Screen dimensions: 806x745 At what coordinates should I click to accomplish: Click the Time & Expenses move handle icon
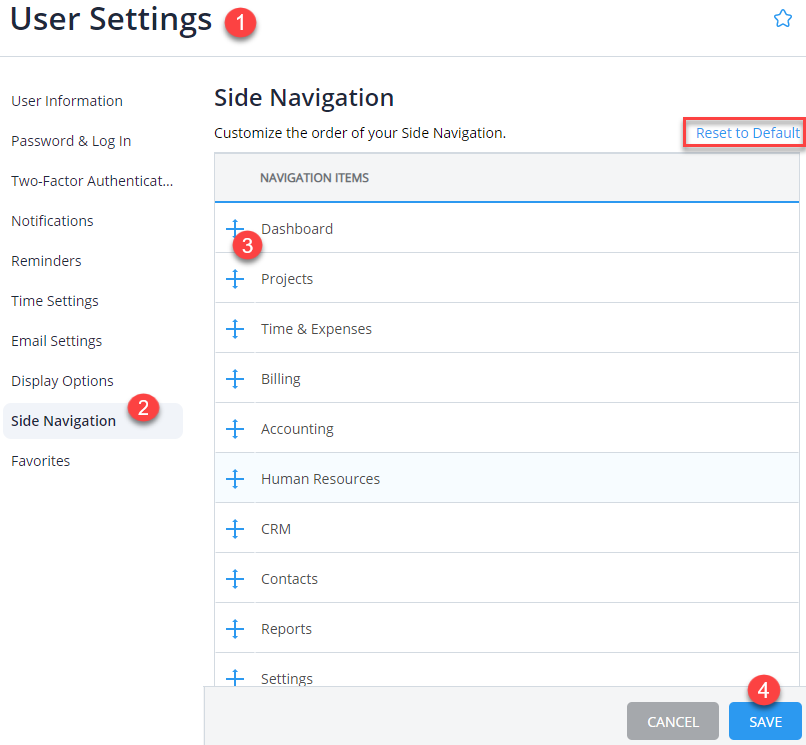point(235,329)
